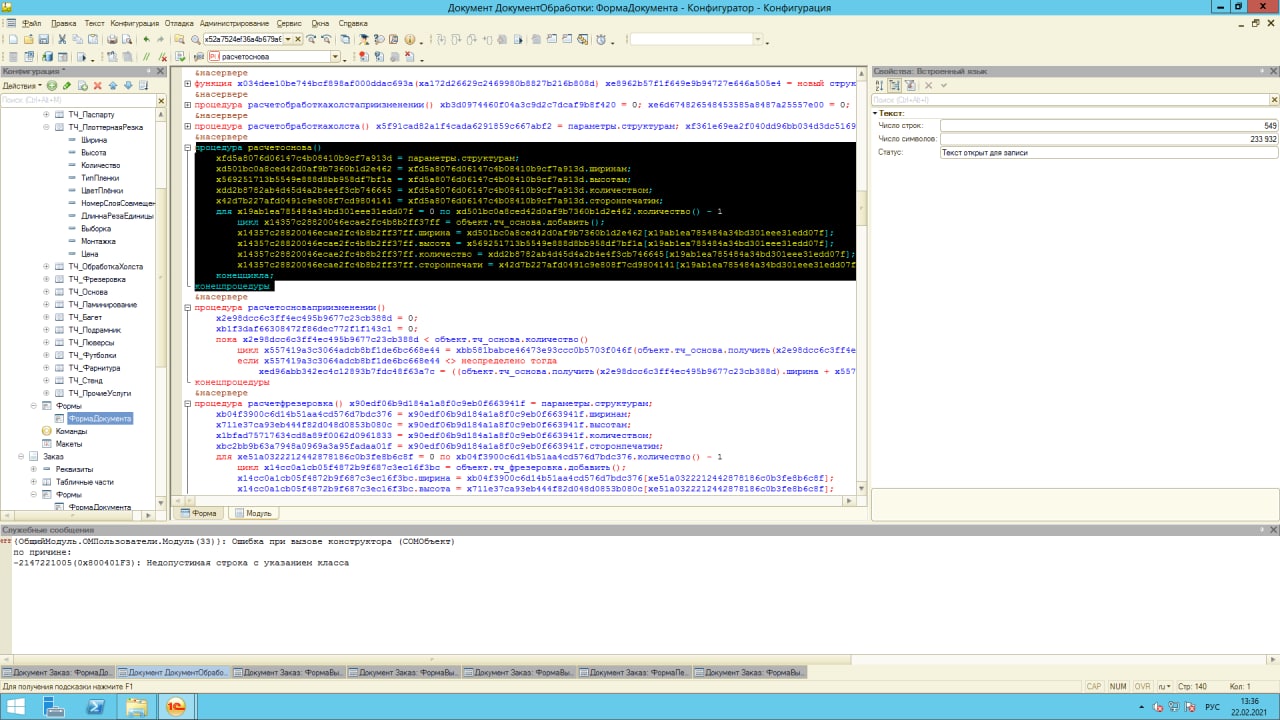Click the red delete X in Конфигурация panel
Viewport: 1280px width, 720px height.
pyautogui.click(x=98, y=86)
